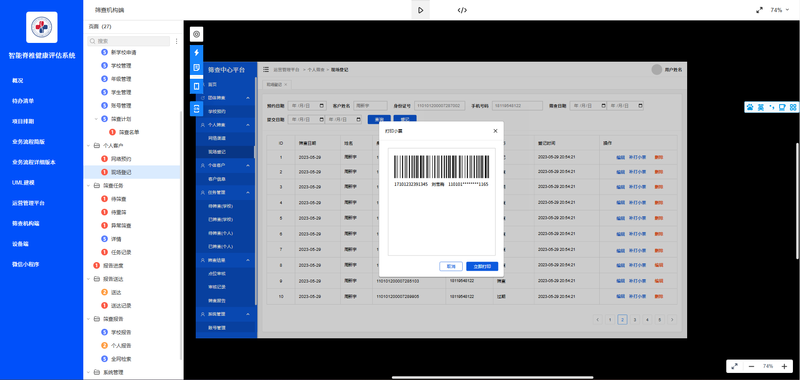
Task: Click 编辑 link in table row 1
Action: [620, 157]
